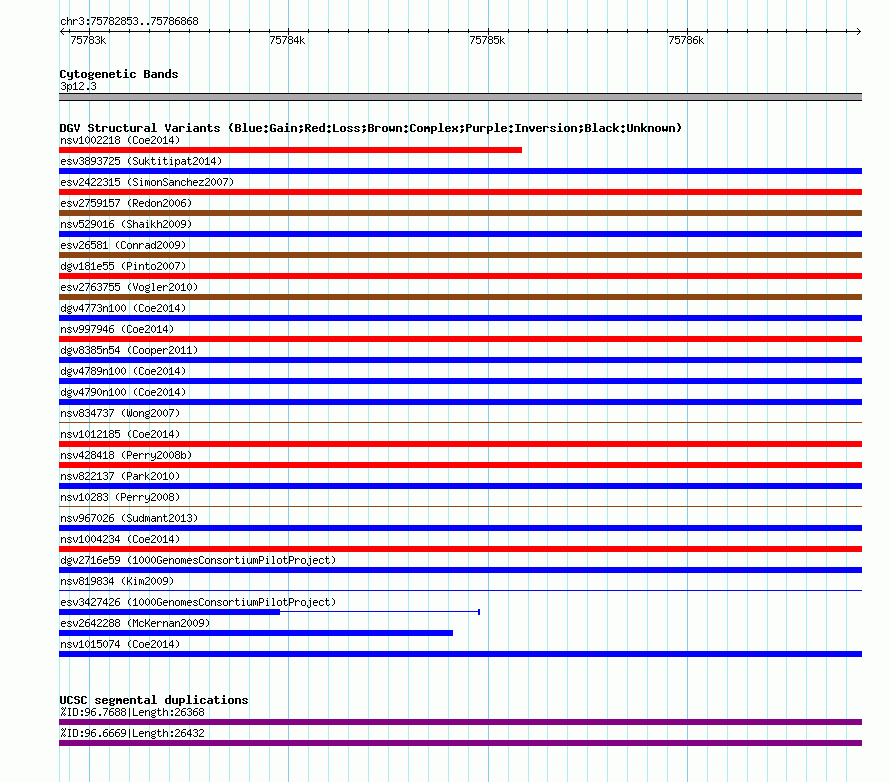Select the gray 3p12.3 cytogenetic band
This screenshot has width=890, height=782.
coord(460,97)
